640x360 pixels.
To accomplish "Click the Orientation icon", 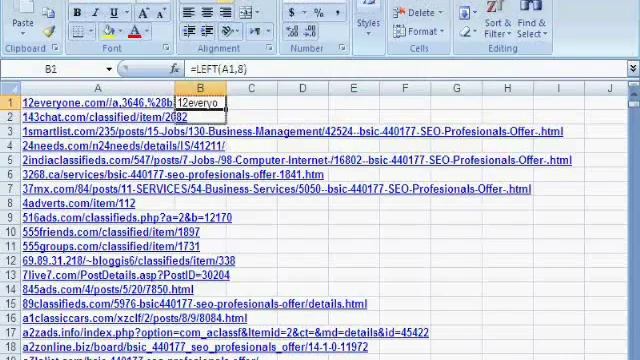I will (227, 31).
